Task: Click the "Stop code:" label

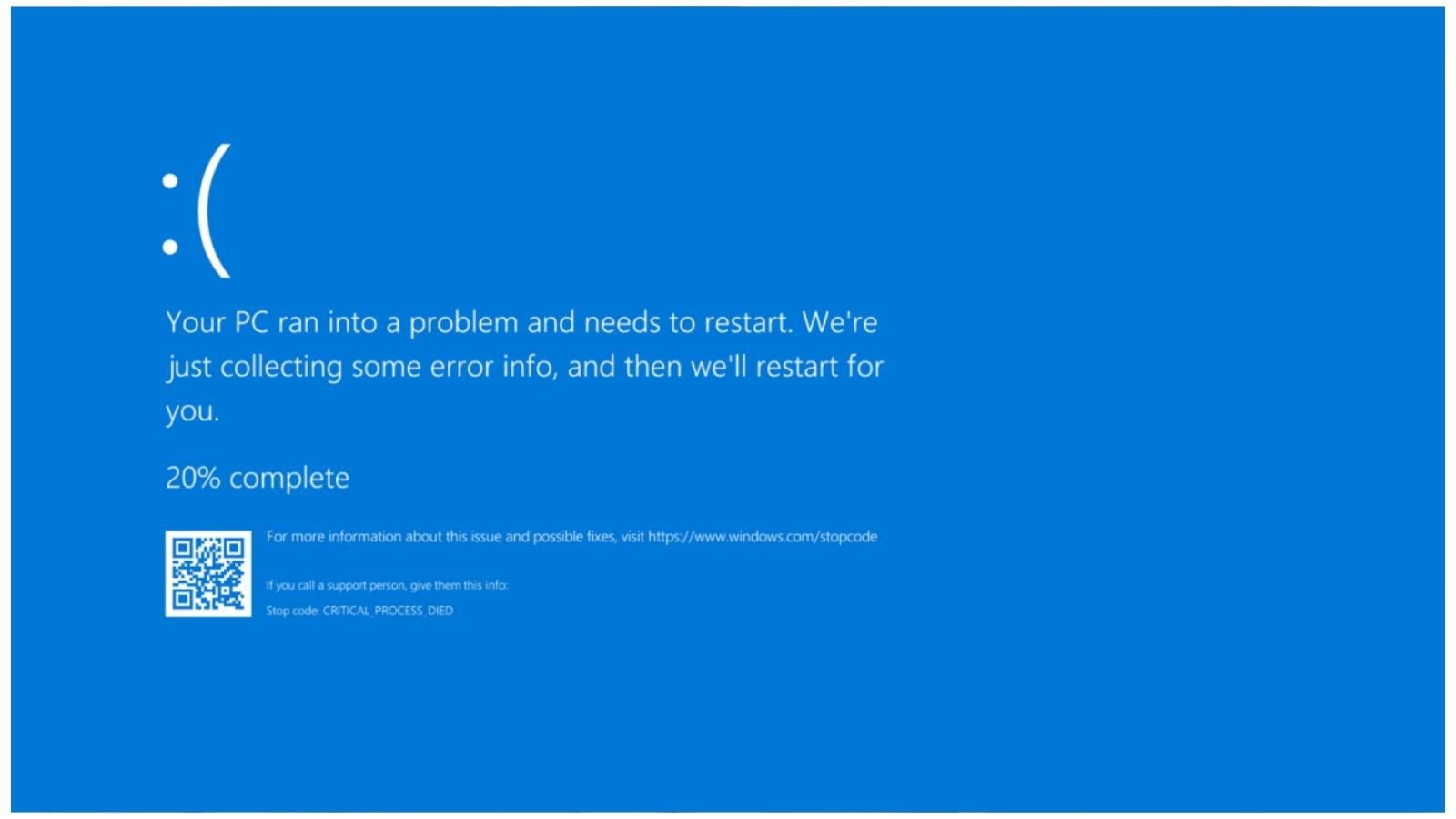Action: pyautogui.click(x=292, y=611)
